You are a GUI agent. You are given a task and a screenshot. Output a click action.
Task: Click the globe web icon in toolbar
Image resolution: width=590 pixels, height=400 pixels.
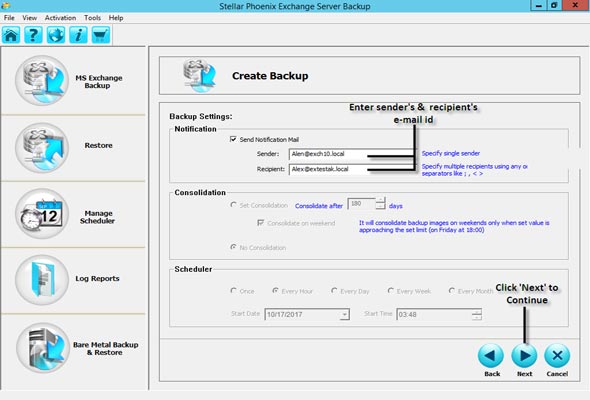[x=56, y=35]
